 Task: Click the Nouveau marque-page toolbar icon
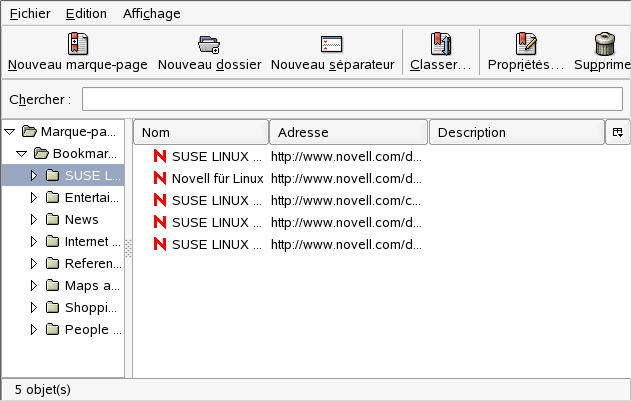click(x=77, y=44)
